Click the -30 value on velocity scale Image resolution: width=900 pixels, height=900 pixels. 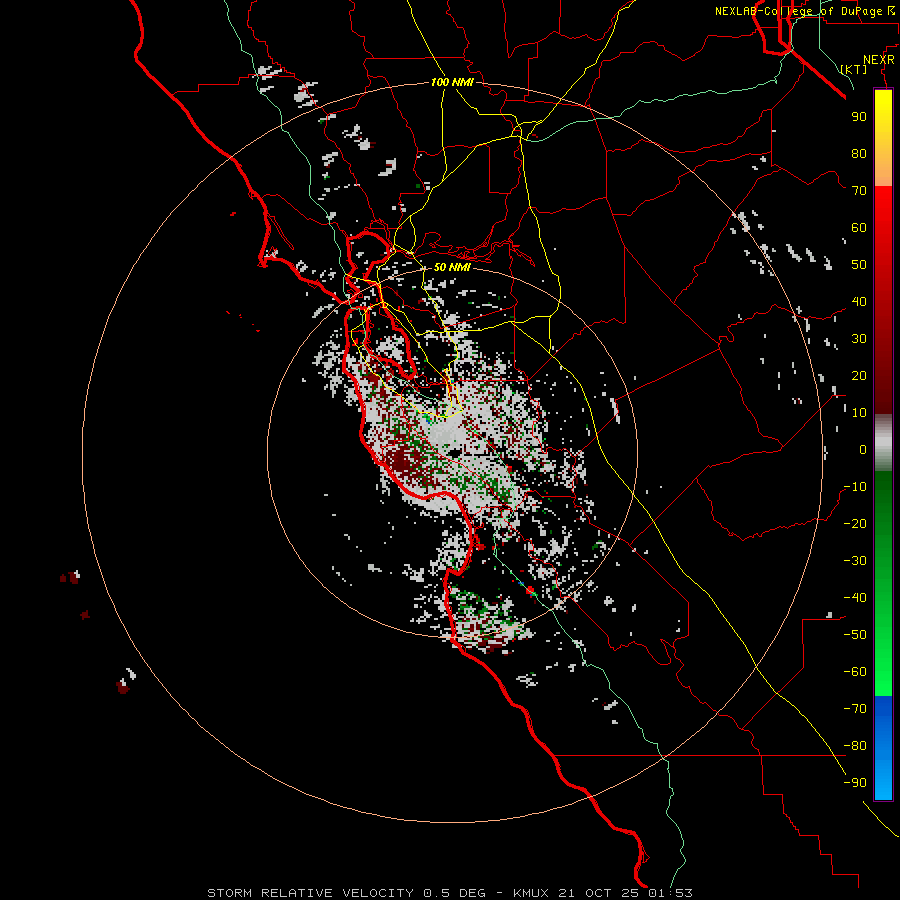tap(855, 561)
